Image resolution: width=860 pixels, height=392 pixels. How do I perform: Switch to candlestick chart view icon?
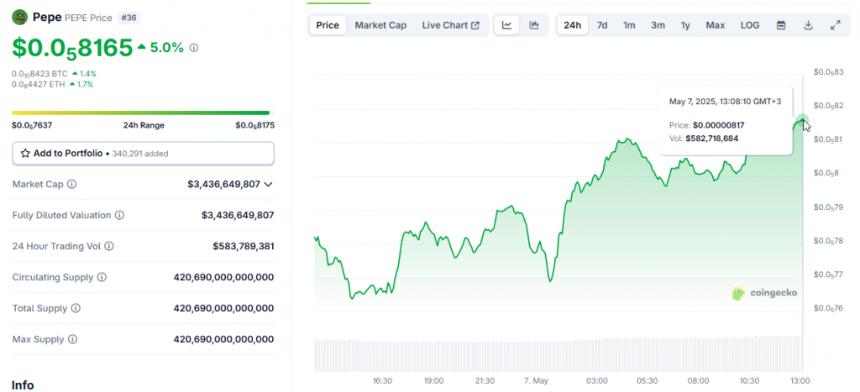[534, 25]
